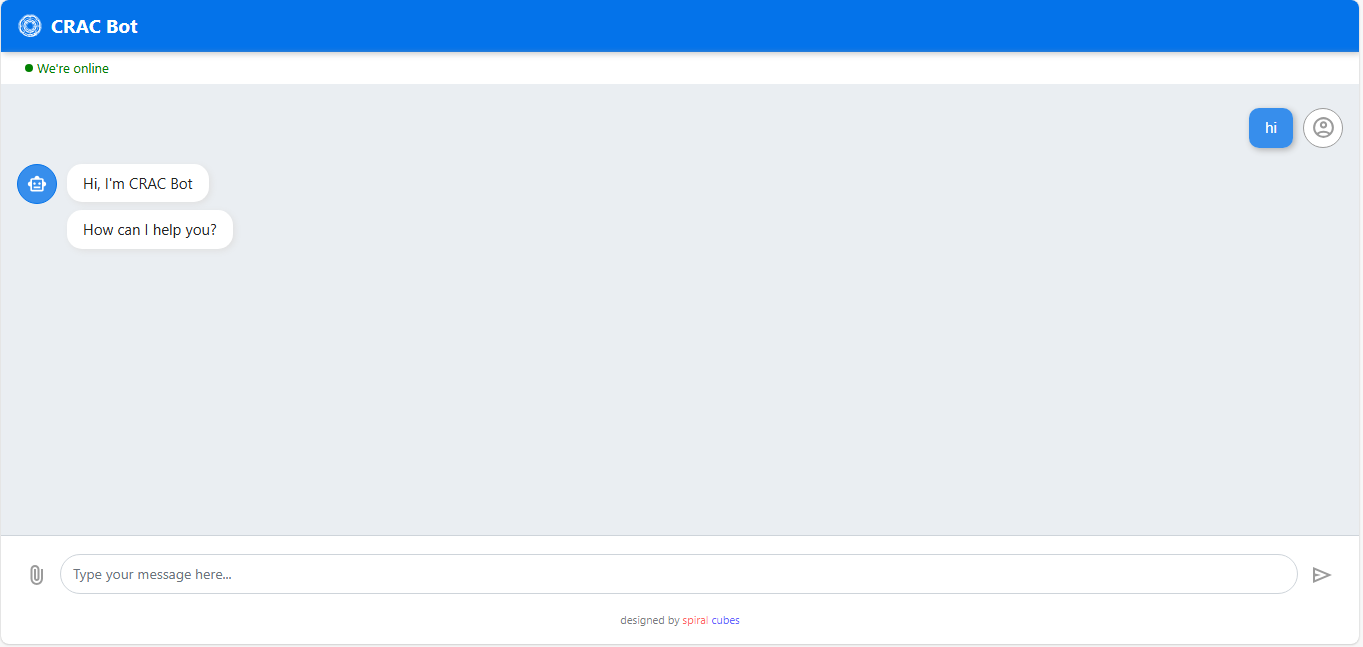
Task: Click the "designed by" footer text
Action: [649, 620]
